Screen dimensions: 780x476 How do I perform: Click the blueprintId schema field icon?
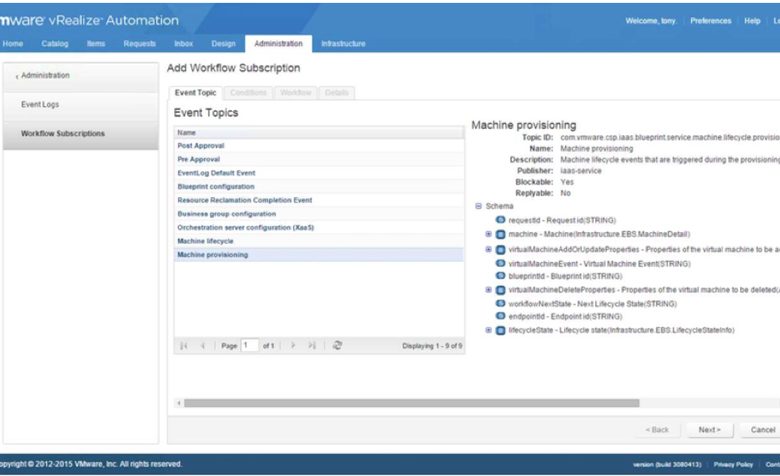tap(500, 276)
